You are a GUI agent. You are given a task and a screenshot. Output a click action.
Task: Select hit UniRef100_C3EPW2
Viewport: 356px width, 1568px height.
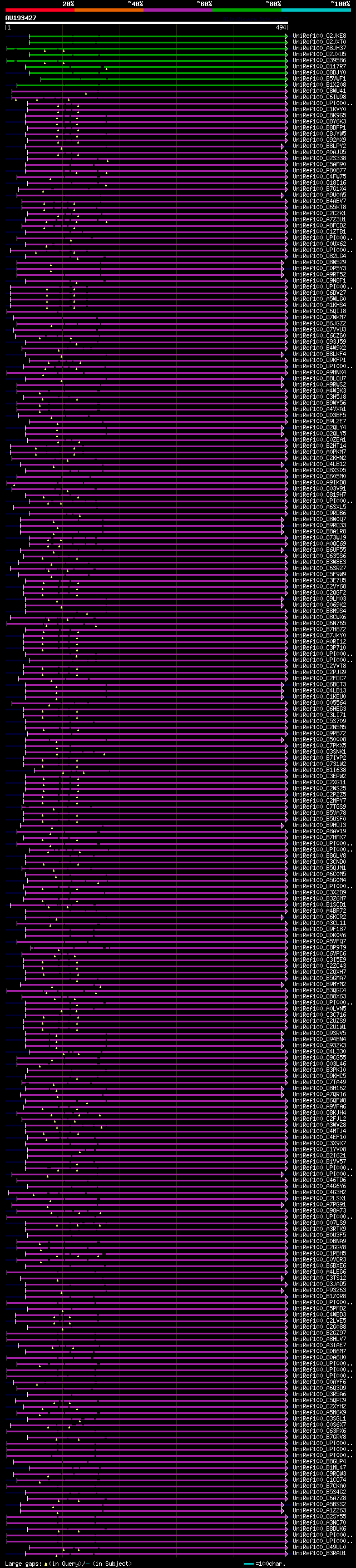pos(319,776)
